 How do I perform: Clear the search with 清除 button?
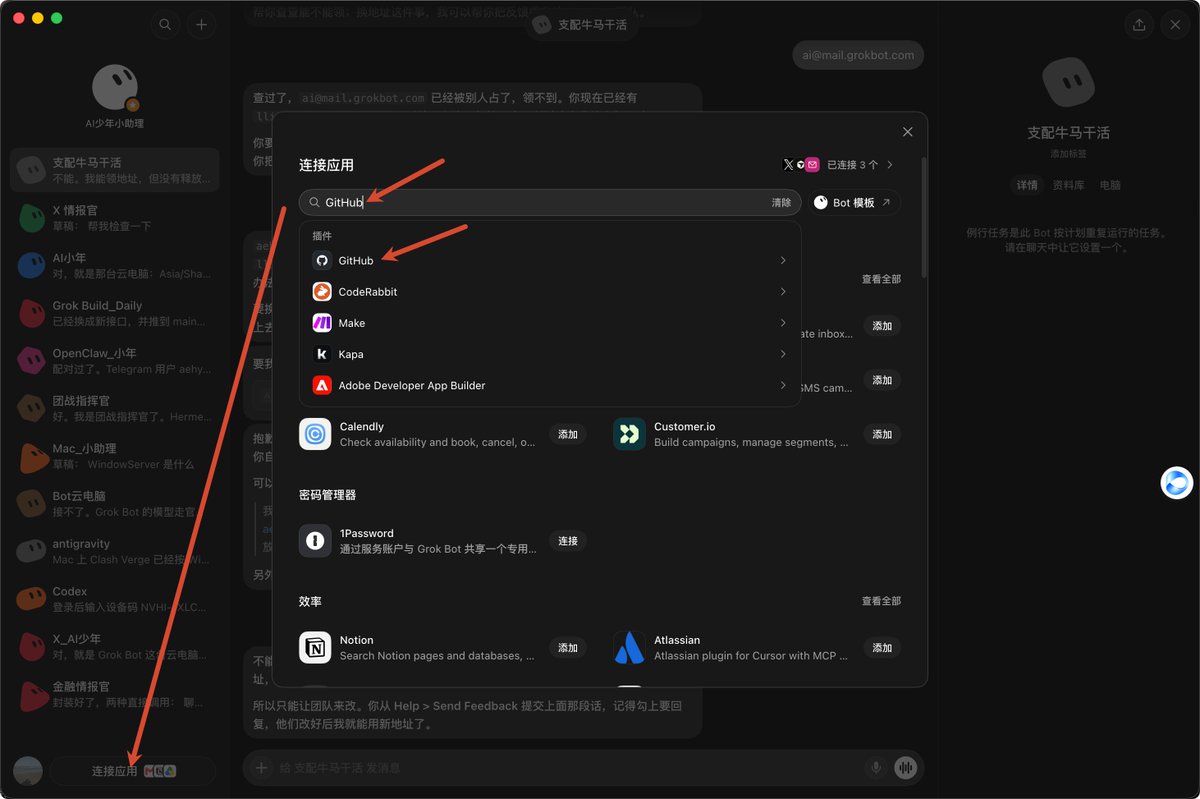[x=781, y=202]
